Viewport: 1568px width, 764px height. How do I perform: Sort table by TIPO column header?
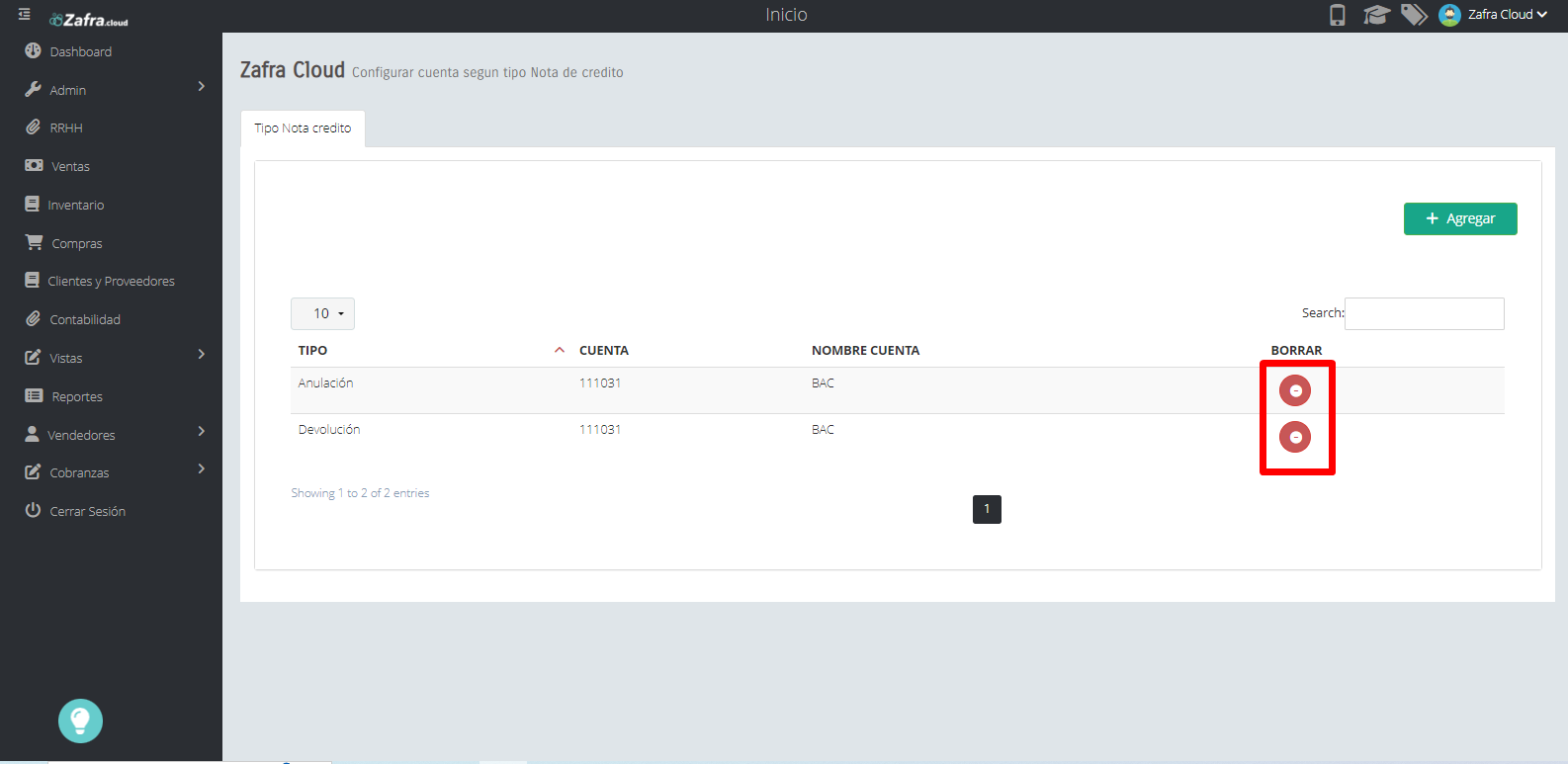(x=312, y=351)
